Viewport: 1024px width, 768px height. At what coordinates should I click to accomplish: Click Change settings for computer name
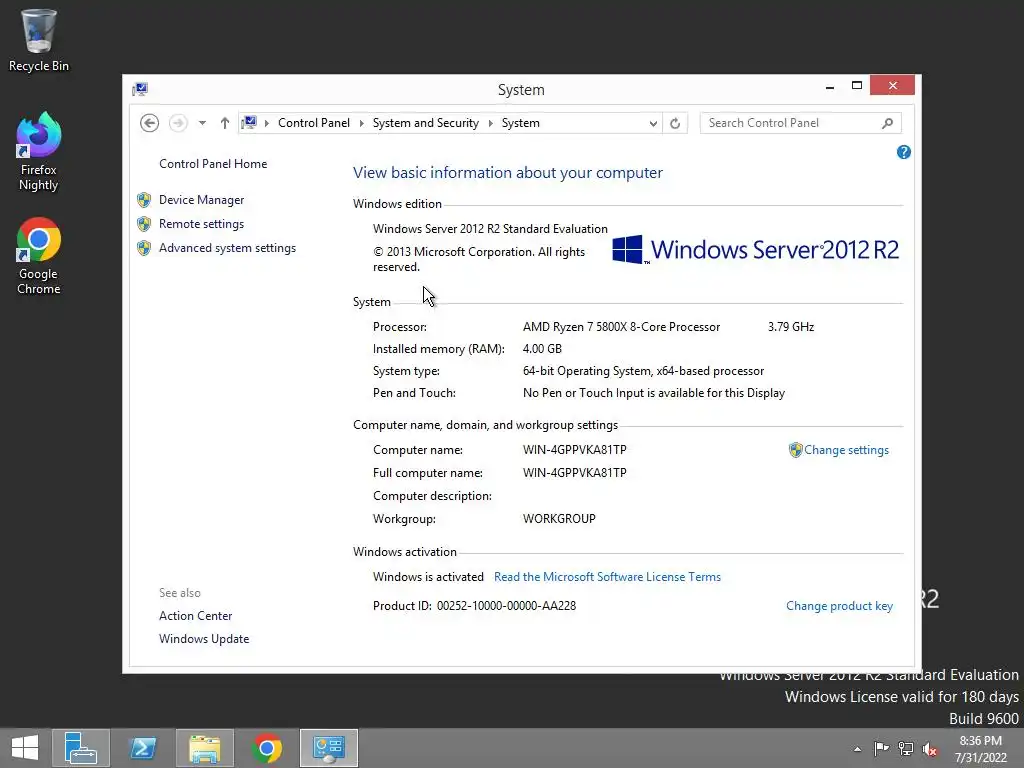tap(846, 450)
